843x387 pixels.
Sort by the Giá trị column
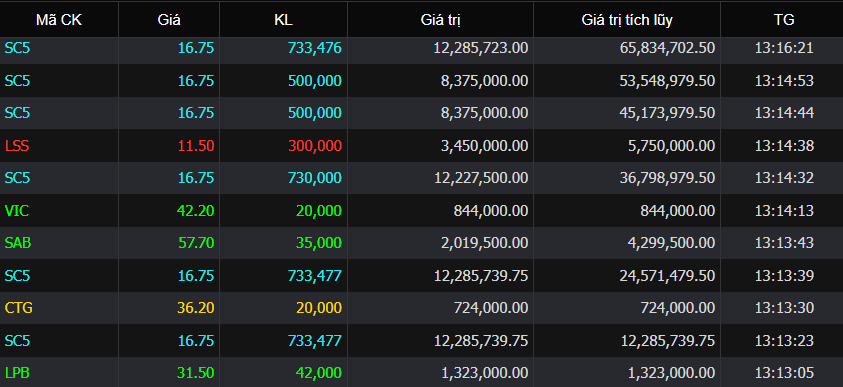tap(440, 20)
